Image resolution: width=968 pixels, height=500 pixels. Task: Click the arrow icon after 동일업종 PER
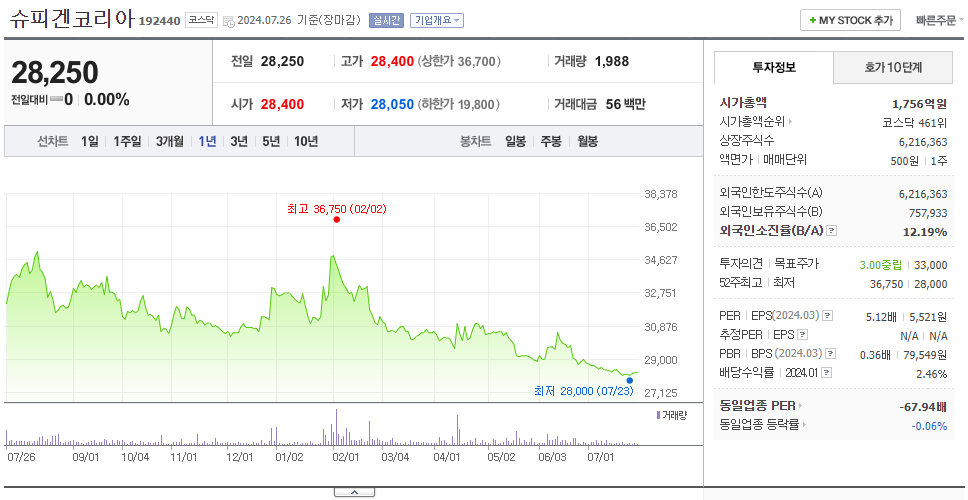coord(801,406)
